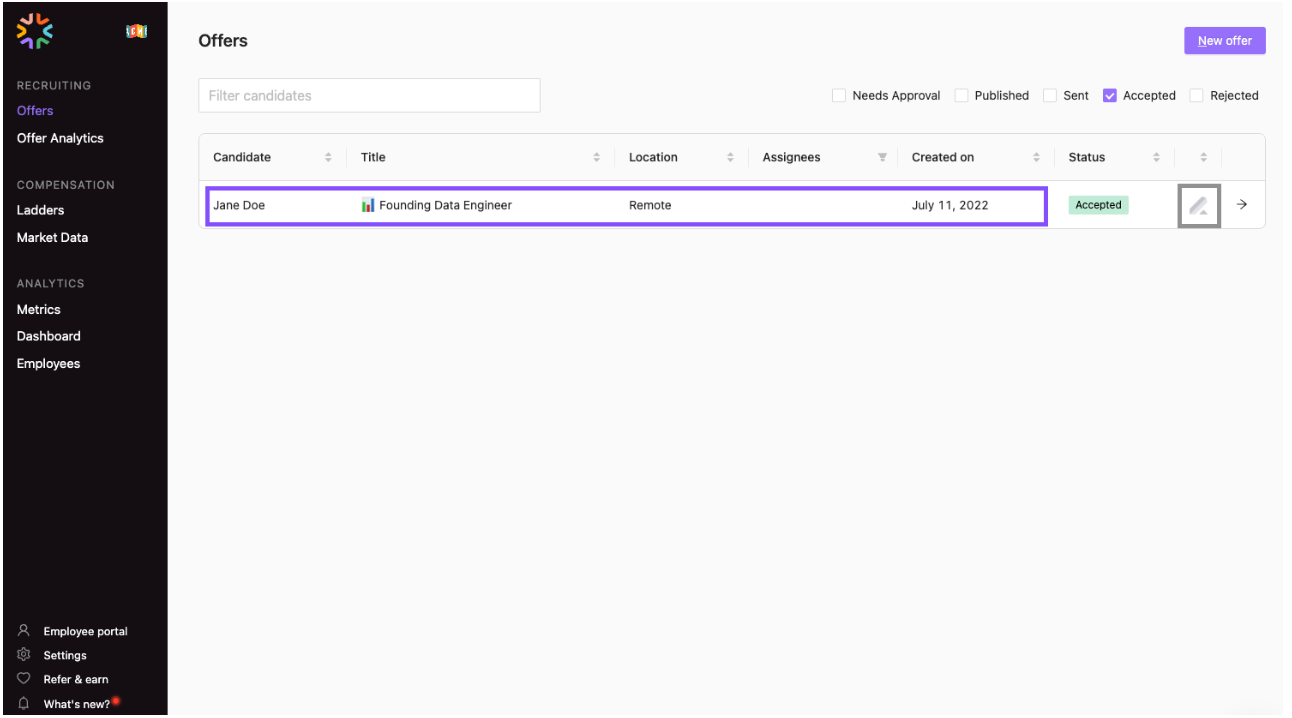Open the Refer & earn link
1292x718 pixels.
click(x=76, y=679)
